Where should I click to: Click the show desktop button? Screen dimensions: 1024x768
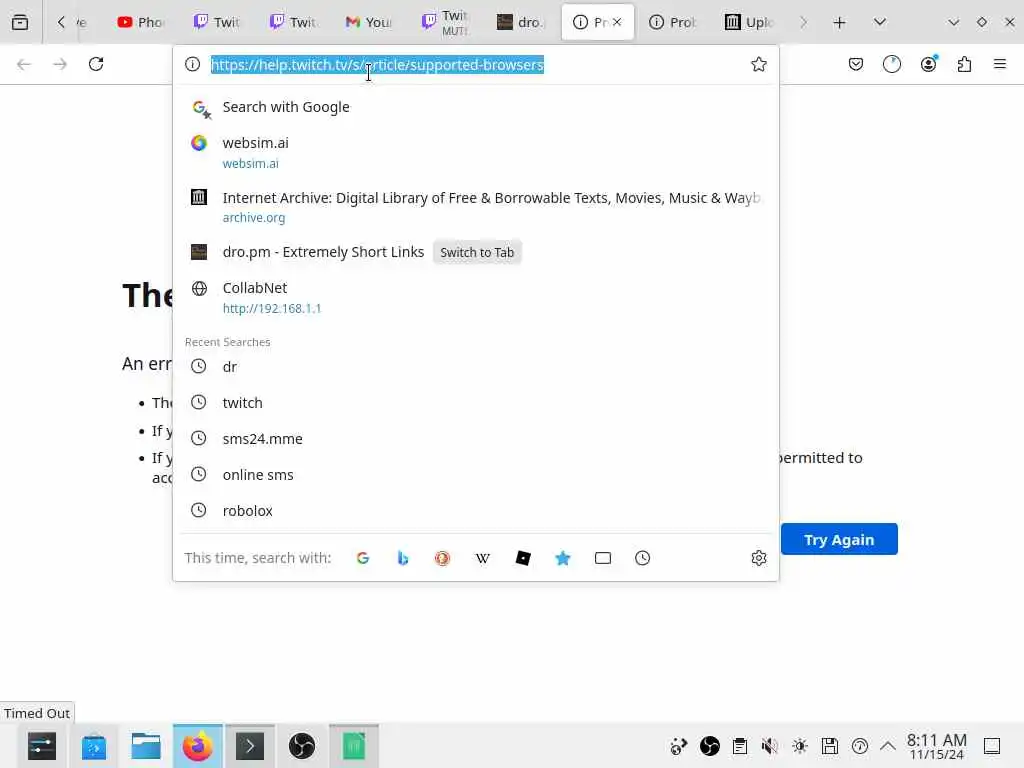[992, 746]
